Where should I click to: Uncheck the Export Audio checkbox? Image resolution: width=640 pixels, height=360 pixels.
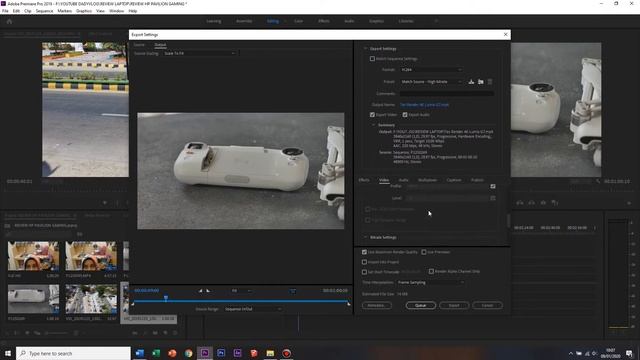[405, 115]
